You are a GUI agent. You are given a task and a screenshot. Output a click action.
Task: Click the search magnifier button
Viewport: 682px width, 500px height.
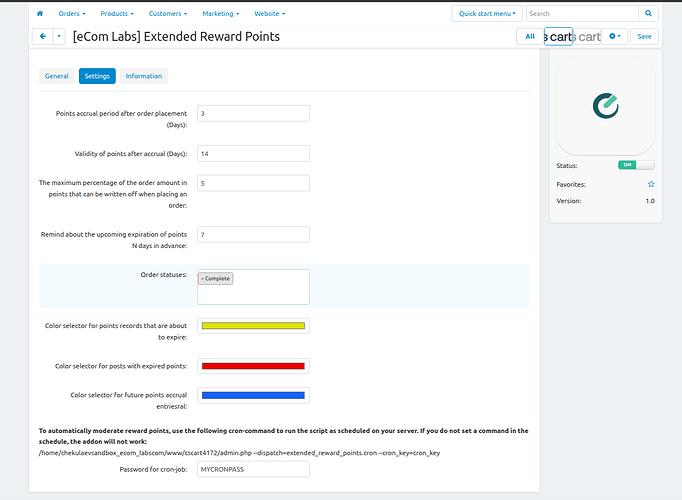click(x=648, y=13)
